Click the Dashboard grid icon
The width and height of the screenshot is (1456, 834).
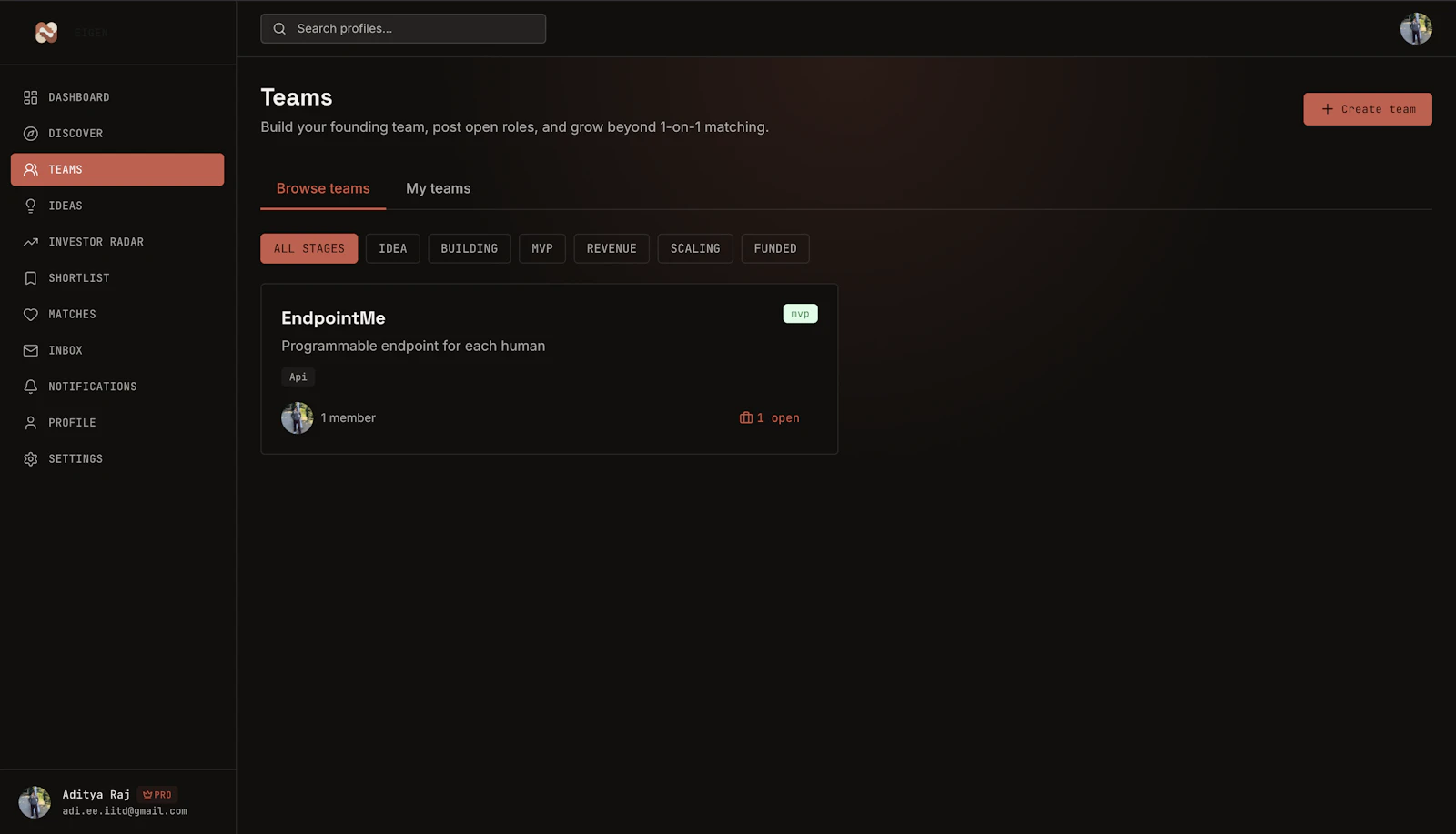point(30,97)
